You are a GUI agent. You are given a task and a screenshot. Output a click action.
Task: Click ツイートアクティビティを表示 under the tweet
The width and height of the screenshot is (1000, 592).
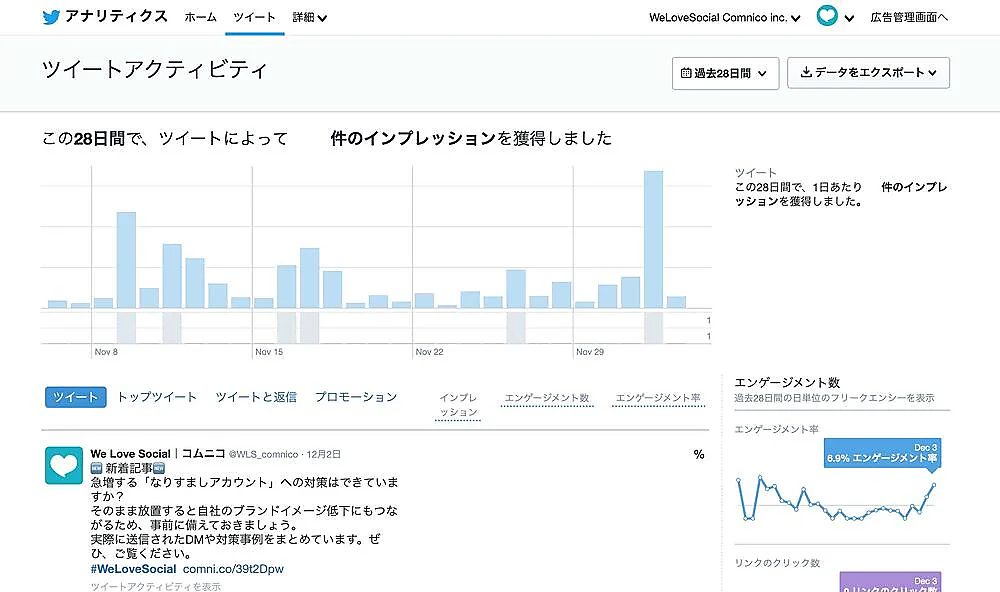[x=156, y=586]
